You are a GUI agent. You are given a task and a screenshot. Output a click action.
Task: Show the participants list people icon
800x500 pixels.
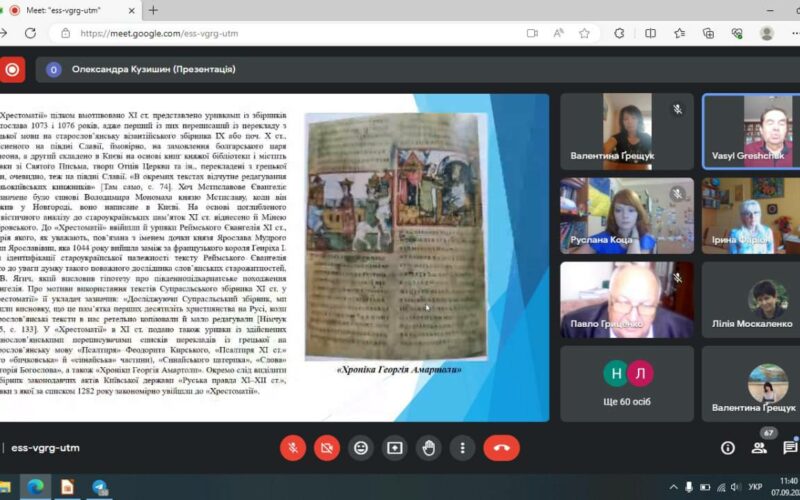759,448
